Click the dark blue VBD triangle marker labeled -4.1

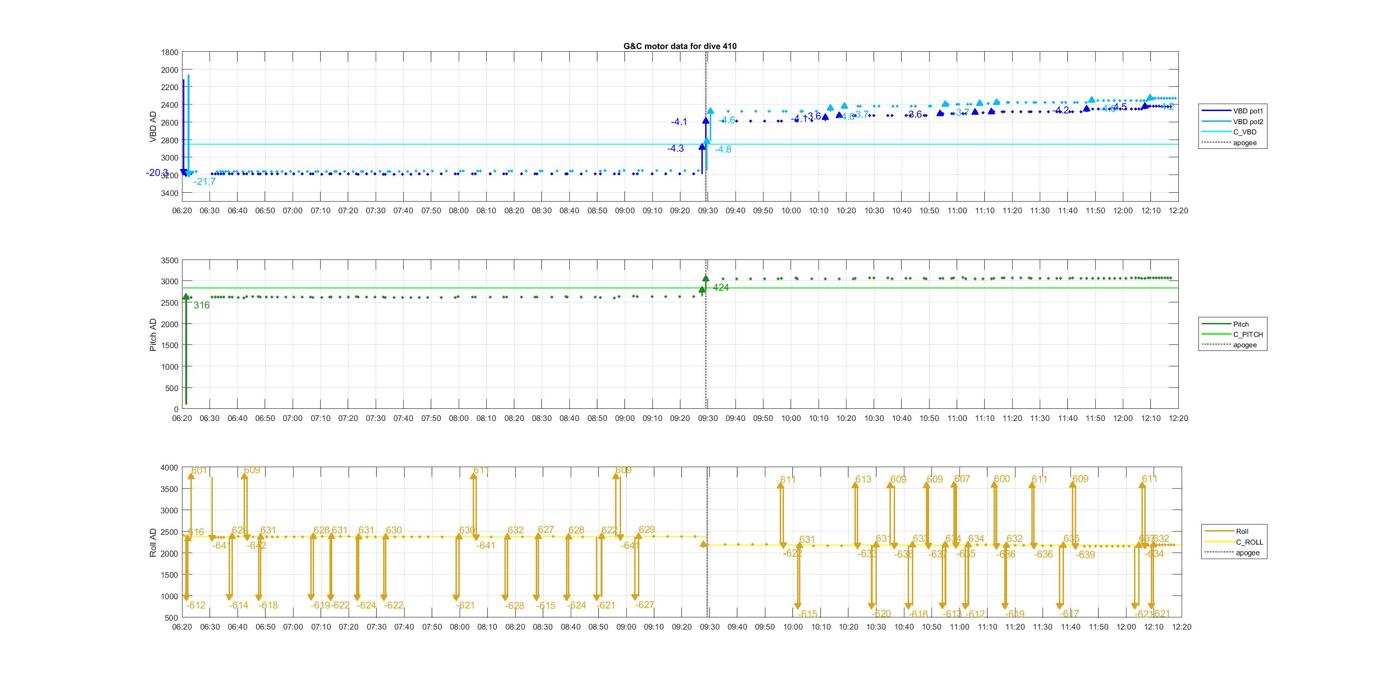click(x=705, y=121)
